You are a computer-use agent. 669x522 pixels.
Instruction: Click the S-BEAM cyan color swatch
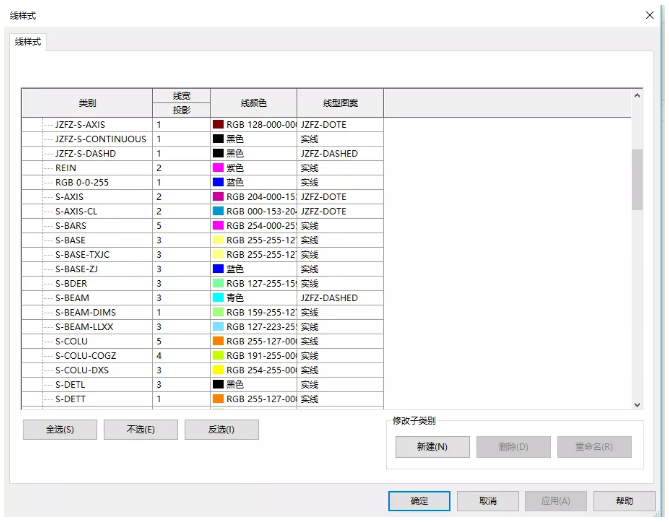218,297
